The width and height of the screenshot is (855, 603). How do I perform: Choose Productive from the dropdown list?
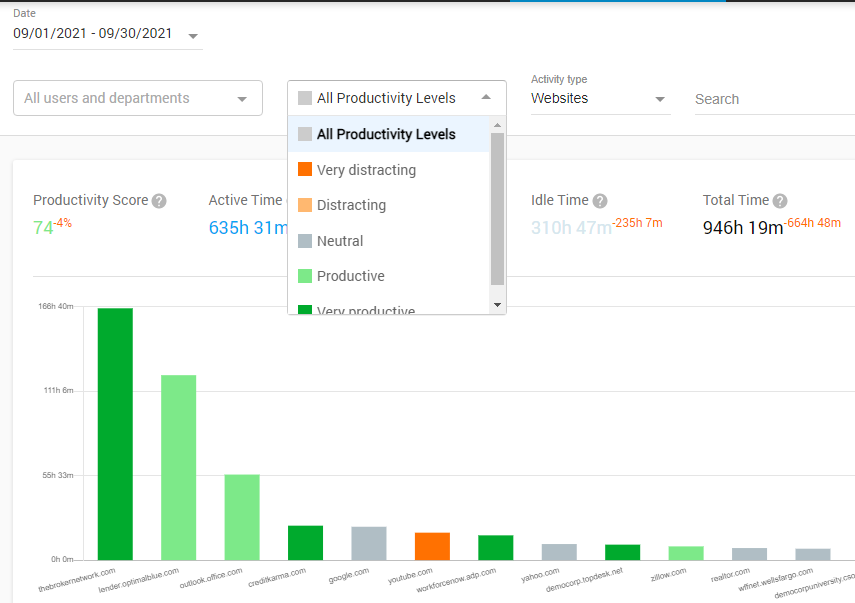pos(350,276)
